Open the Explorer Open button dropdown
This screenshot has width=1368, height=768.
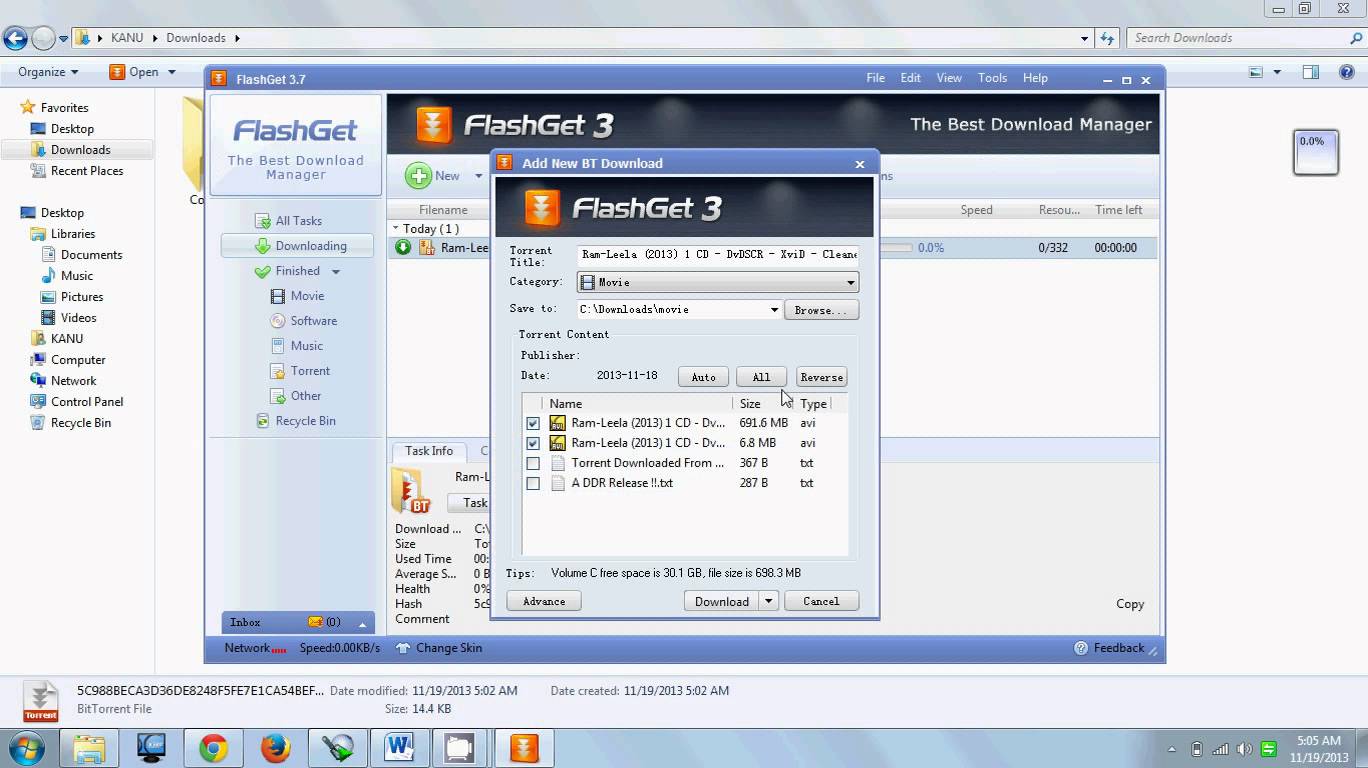pos(172,72)
